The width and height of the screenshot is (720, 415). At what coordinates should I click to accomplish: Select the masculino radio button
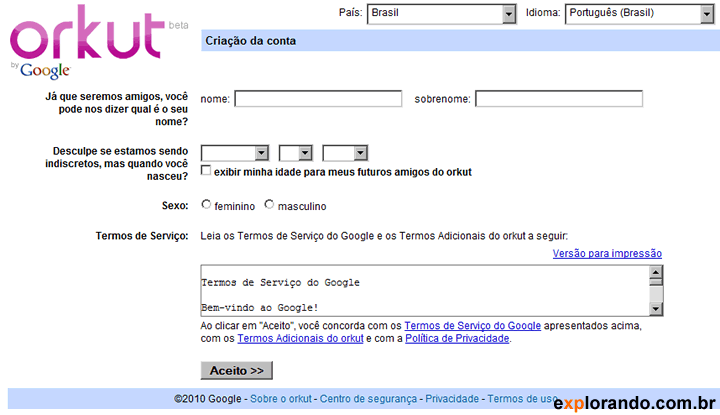pyautogui.click(x=269, y=204)
